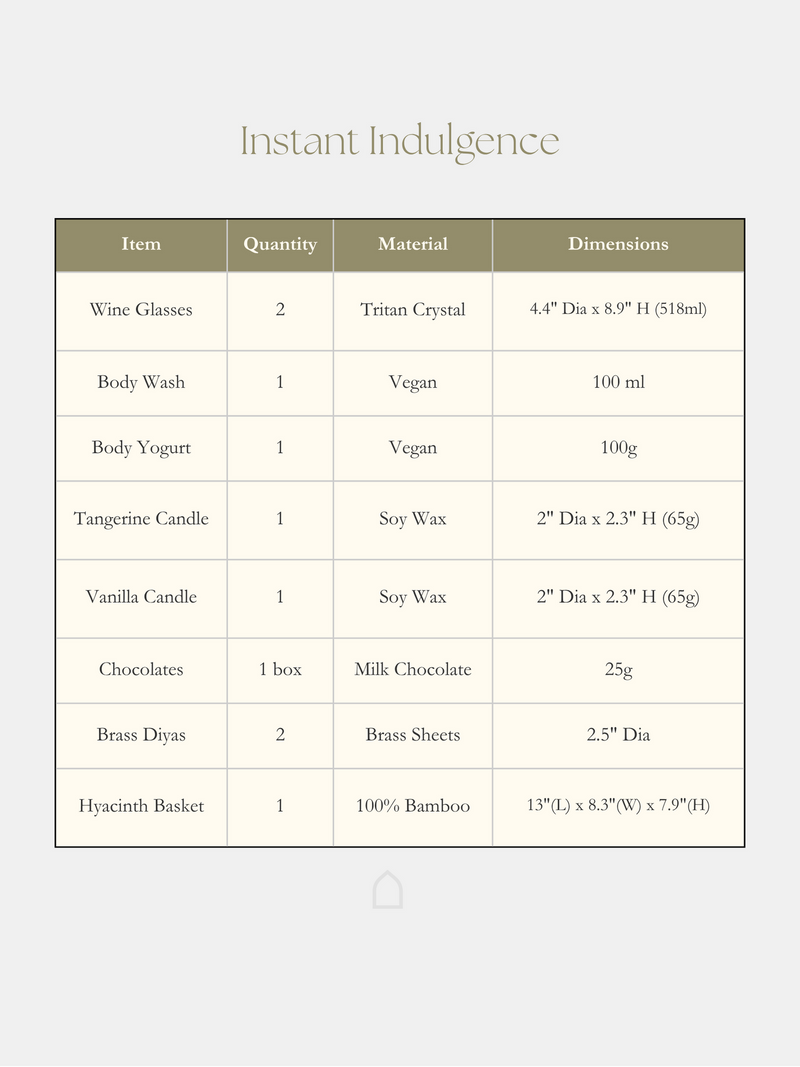
Task: Click the Milk Chocolate material cell
Action: (412, 669)
